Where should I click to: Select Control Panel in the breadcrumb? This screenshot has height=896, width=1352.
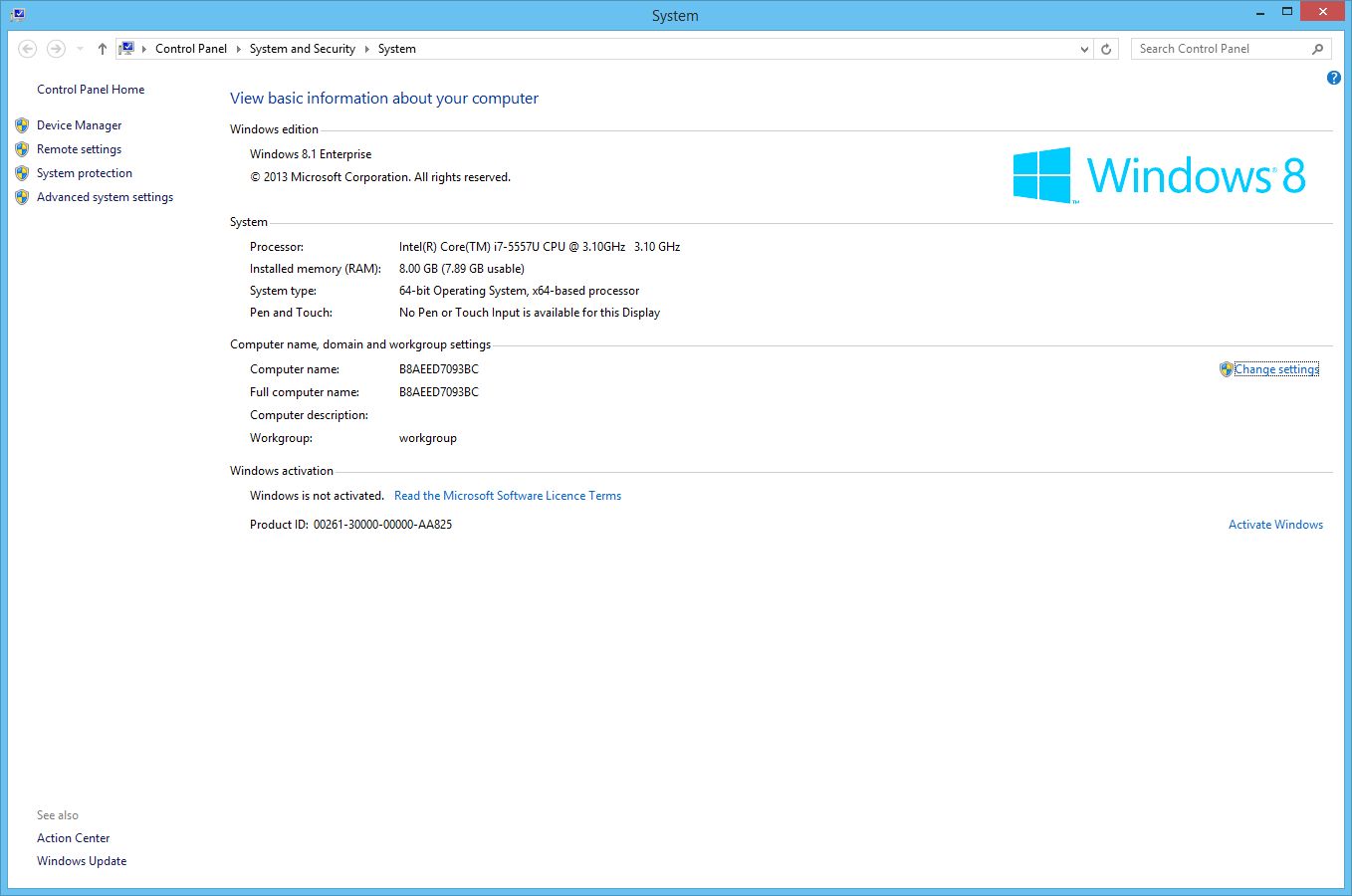point(191,49)
